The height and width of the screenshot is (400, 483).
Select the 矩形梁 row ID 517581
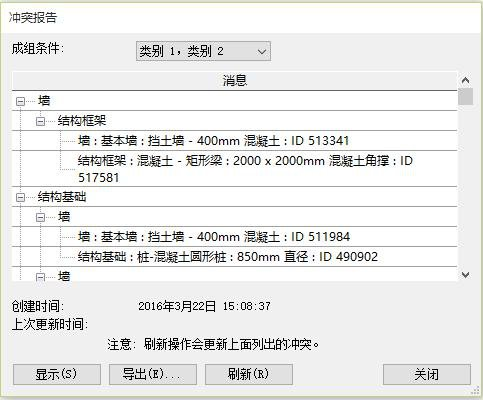(235, 169)
